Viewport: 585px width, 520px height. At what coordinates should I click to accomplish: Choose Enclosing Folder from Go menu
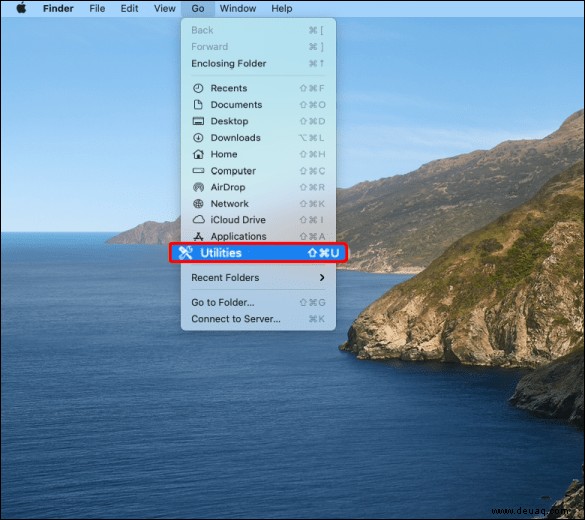click(x=258, y=63)
